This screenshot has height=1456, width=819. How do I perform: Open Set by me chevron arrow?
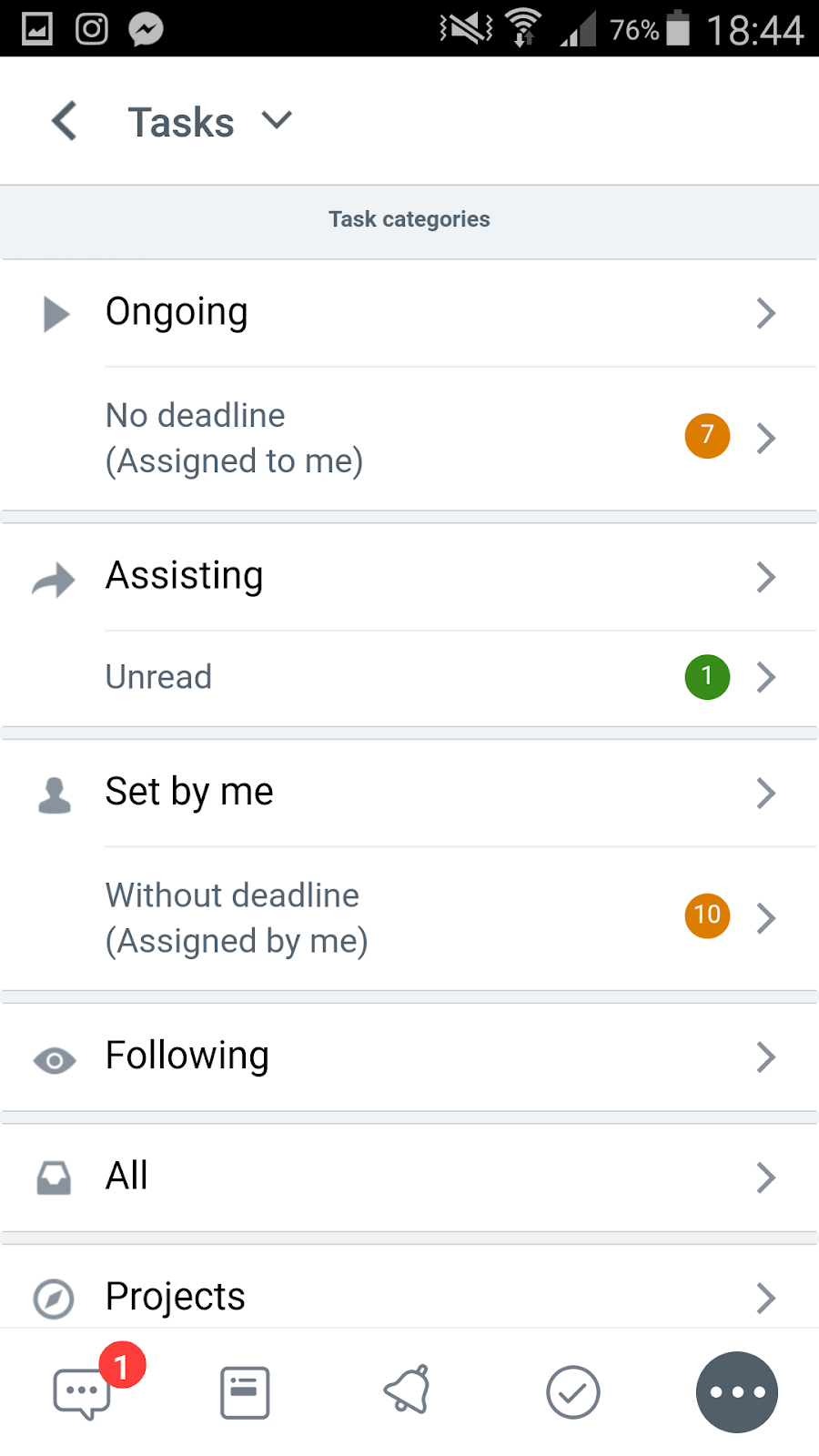pyautogui.click(x=766, y=794)
